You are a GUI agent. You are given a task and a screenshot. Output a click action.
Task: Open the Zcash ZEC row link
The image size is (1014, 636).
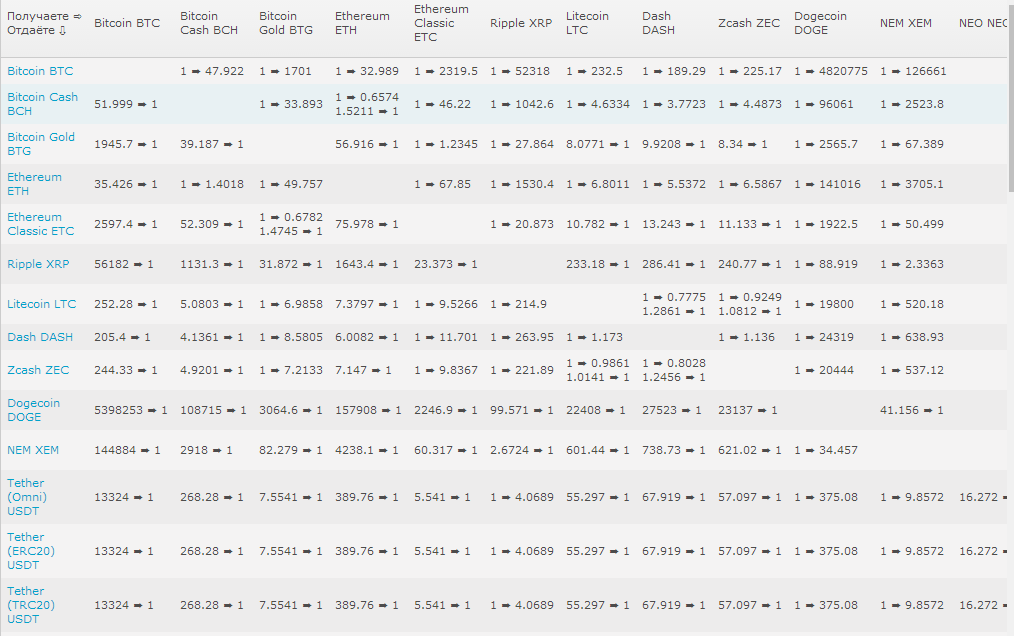click(x=38, y=370)
